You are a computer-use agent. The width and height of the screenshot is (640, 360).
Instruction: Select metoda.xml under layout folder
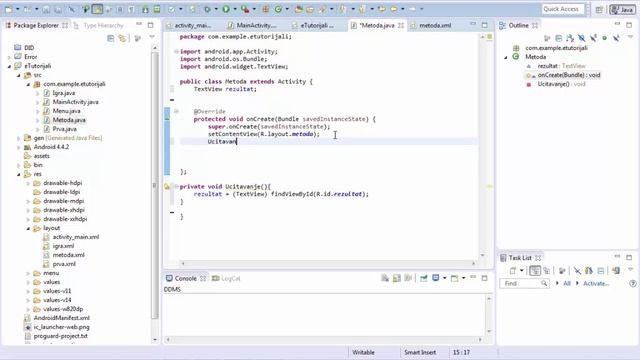point(69,255)
